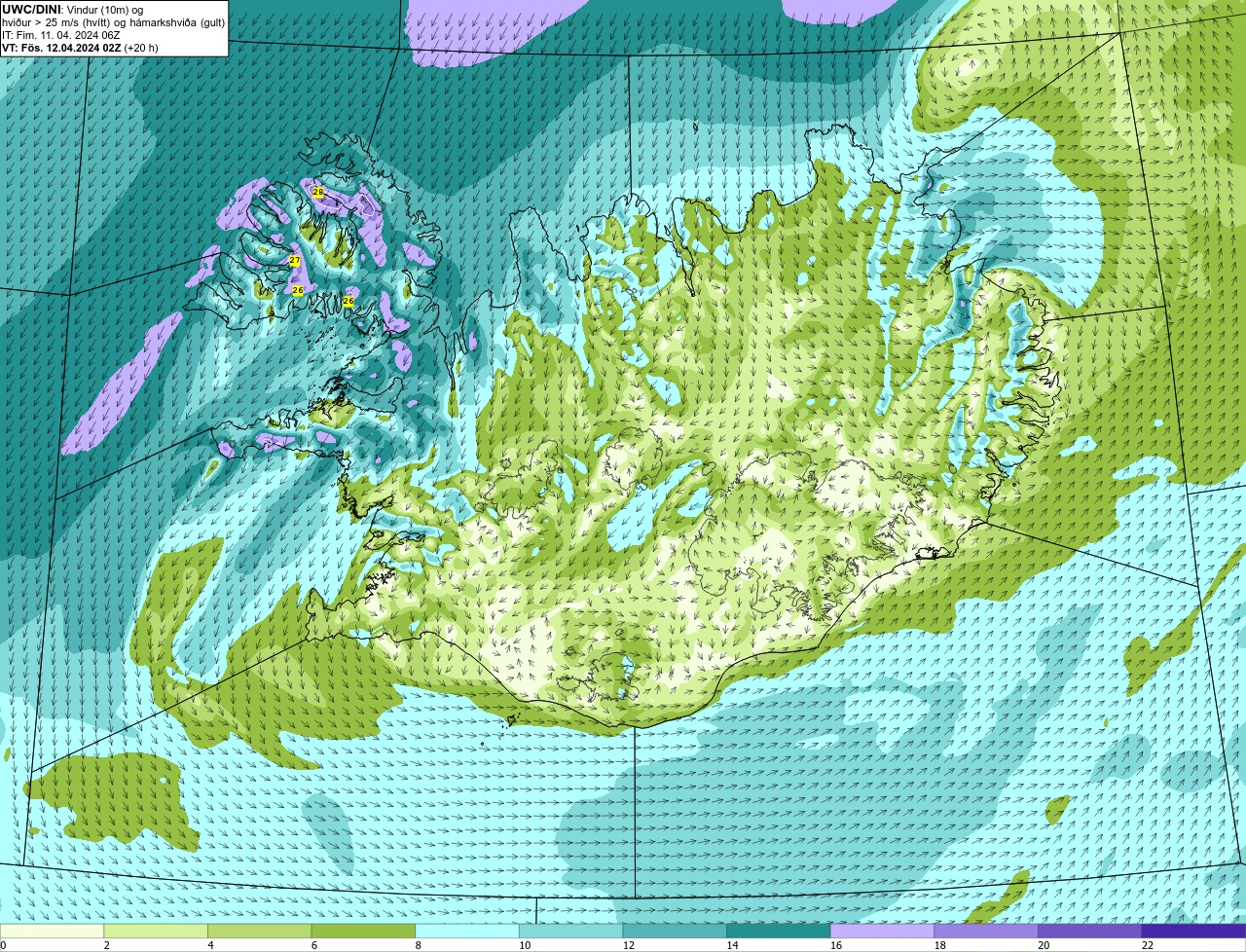
Task: Select the 6–8 m/s olive green legend swatch
Action: point(363,931)
